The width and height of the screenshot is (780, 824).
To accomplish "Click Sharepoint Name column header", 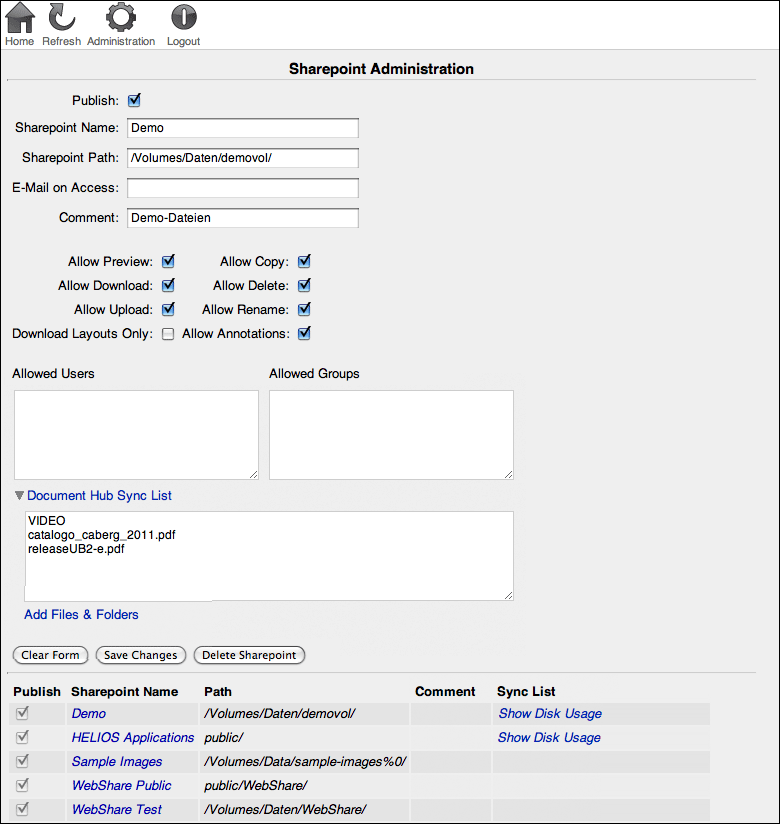I will [125, 692].
